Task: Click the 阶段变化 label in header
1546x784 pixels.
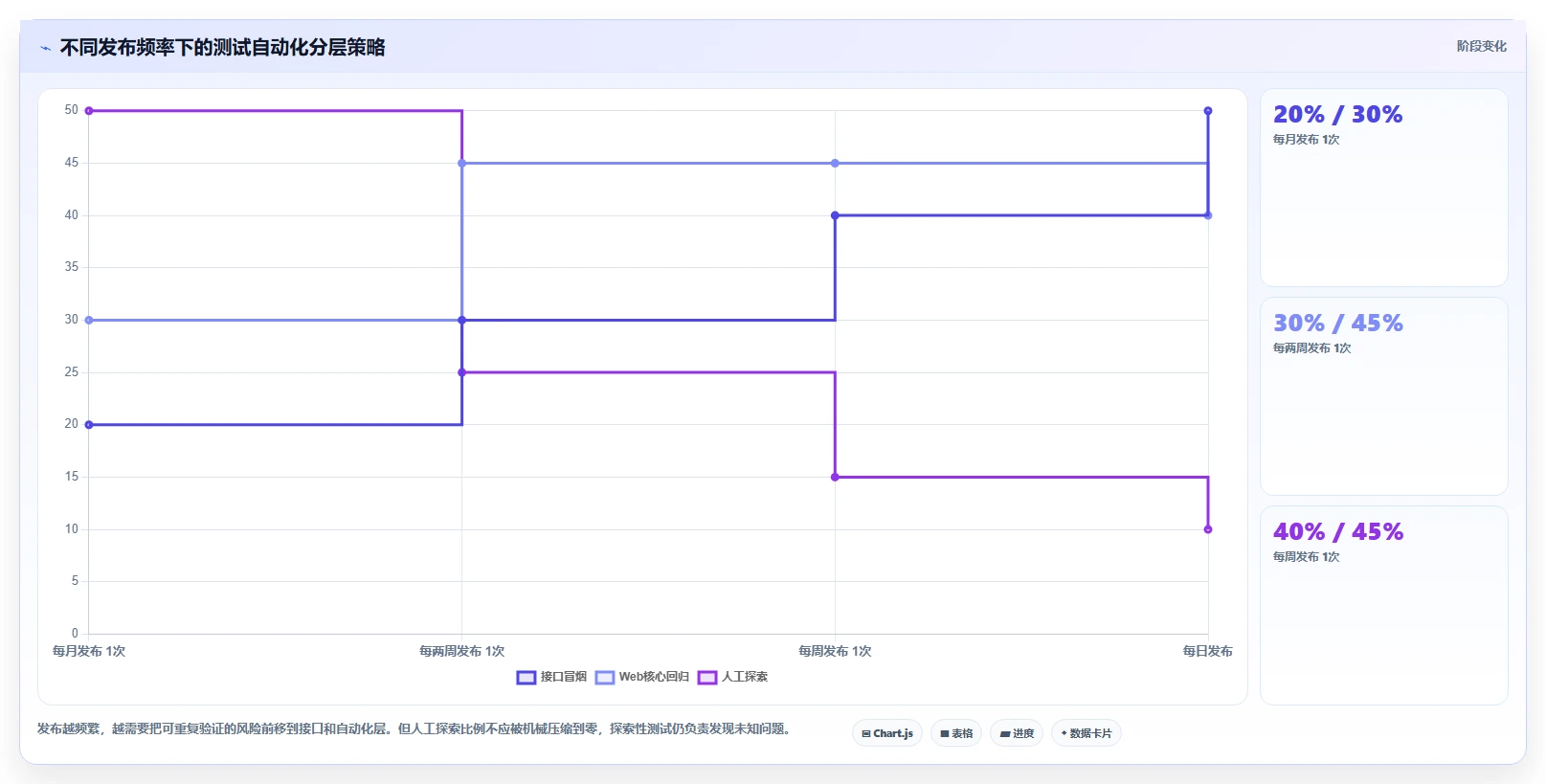Action: pyautogui.click(x=1481, y=46)
